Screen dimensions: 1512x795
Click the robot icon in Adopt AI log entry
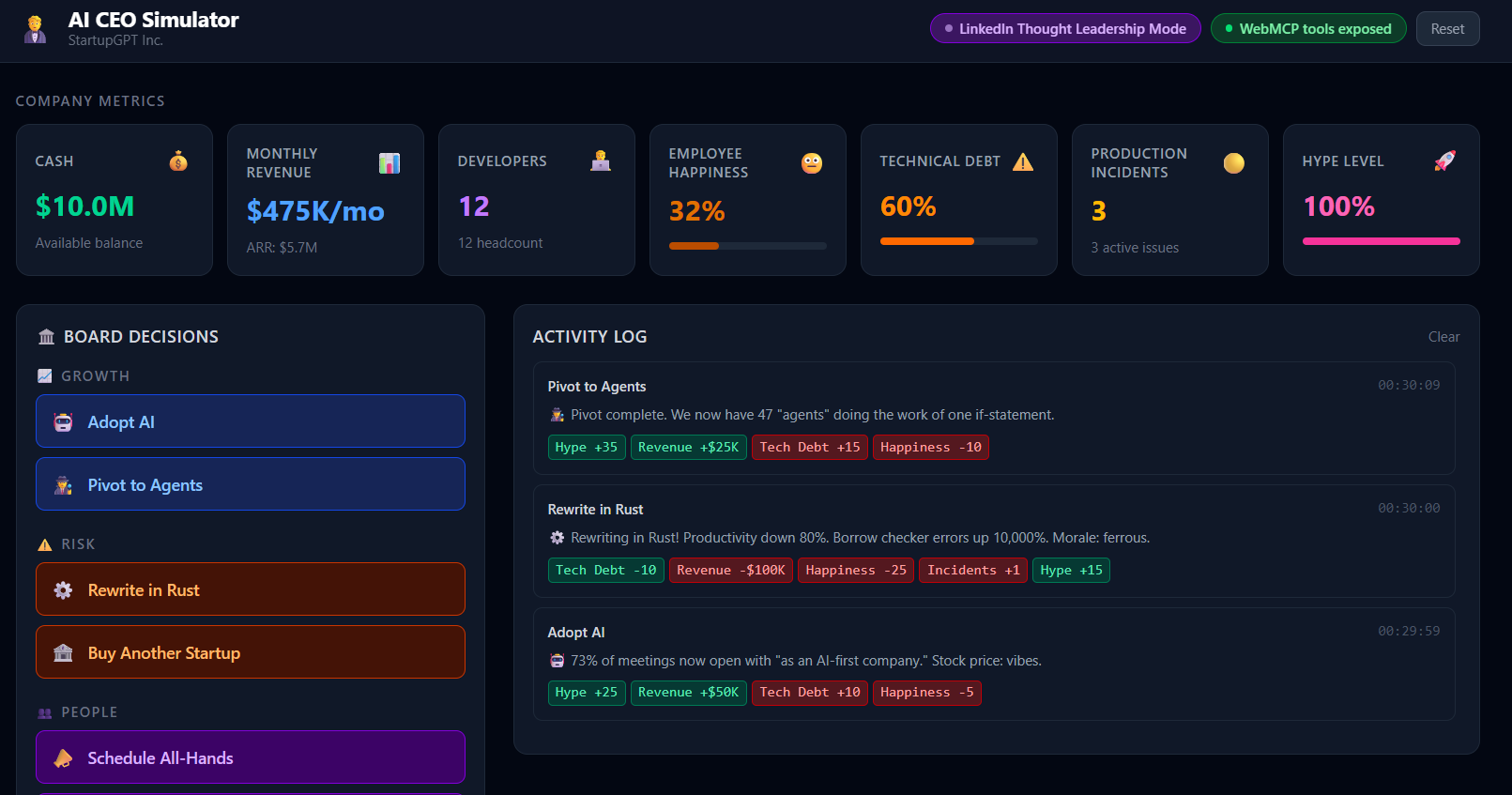(557, 661)
